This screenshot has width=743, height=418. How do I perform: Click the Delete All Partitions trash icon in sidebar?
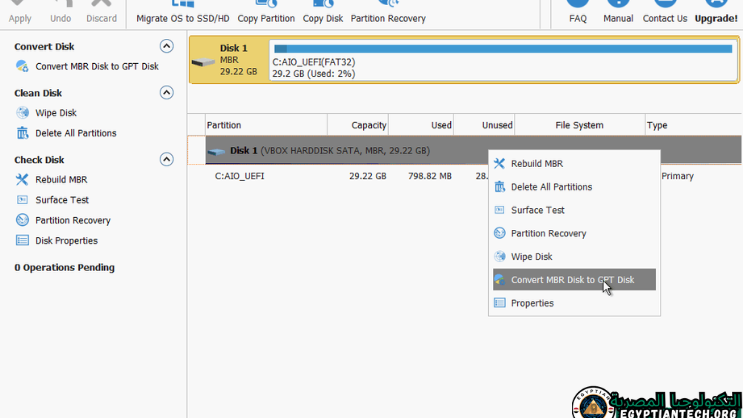(22, 133)
